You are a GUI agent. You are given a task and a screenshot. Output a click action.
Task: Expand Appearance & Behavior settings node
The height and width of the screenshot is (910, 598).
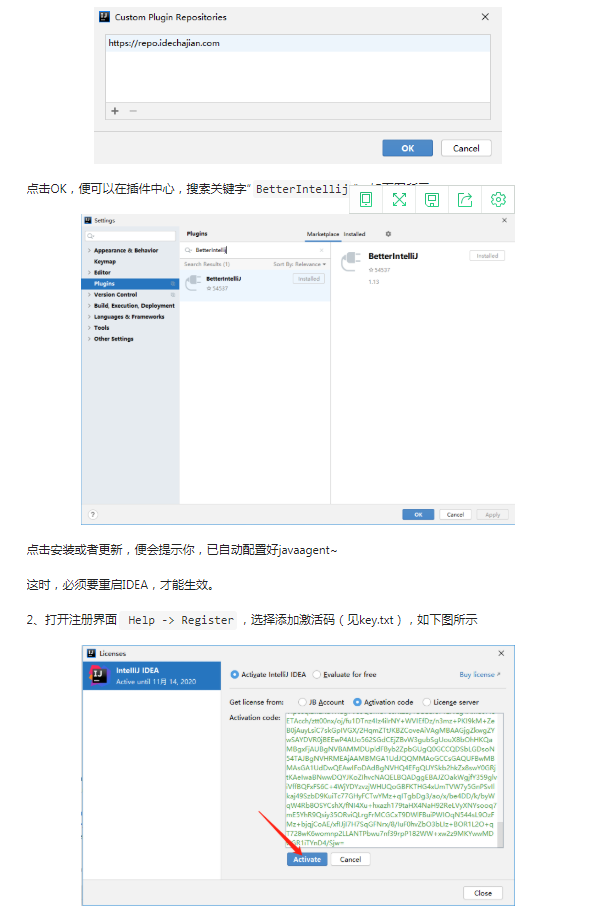point(89,251)
